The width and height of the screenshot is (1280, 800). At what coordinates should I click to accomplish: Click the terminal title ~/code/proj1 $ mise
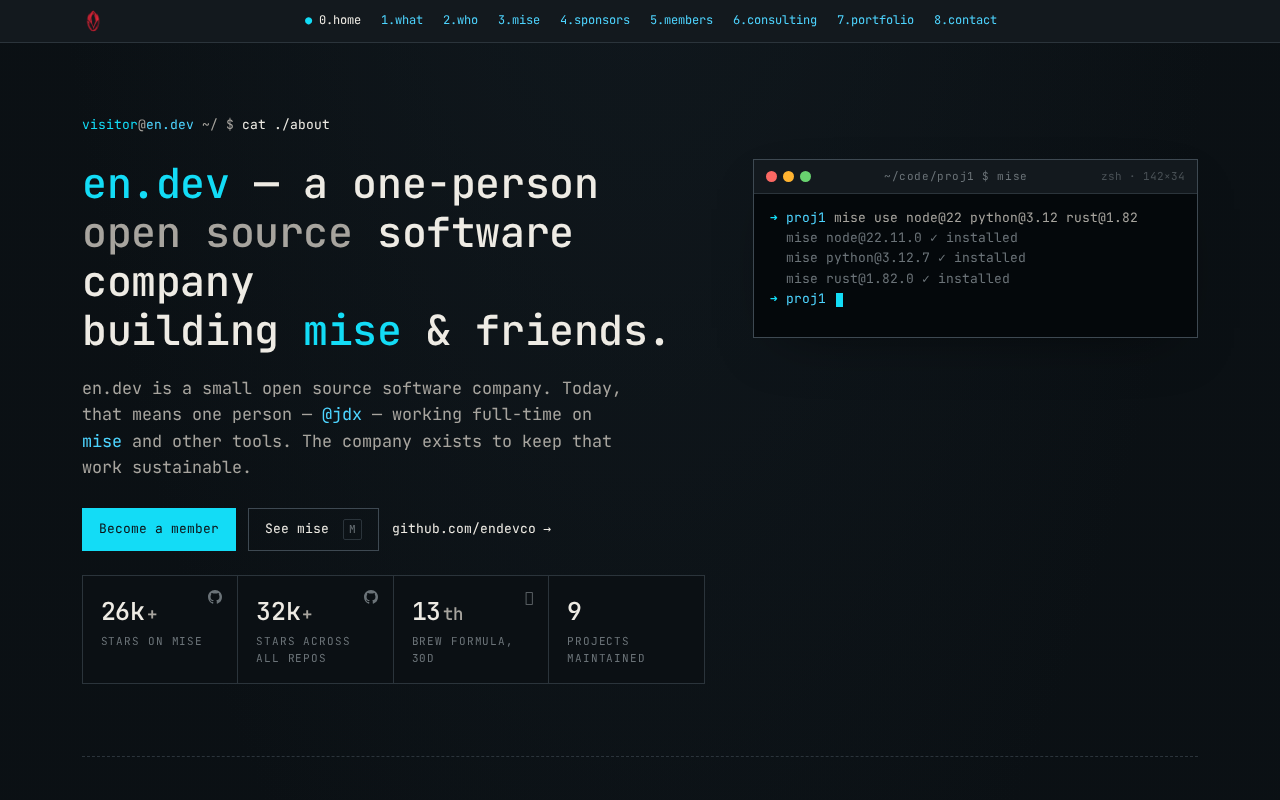click(x=955, y=177)
